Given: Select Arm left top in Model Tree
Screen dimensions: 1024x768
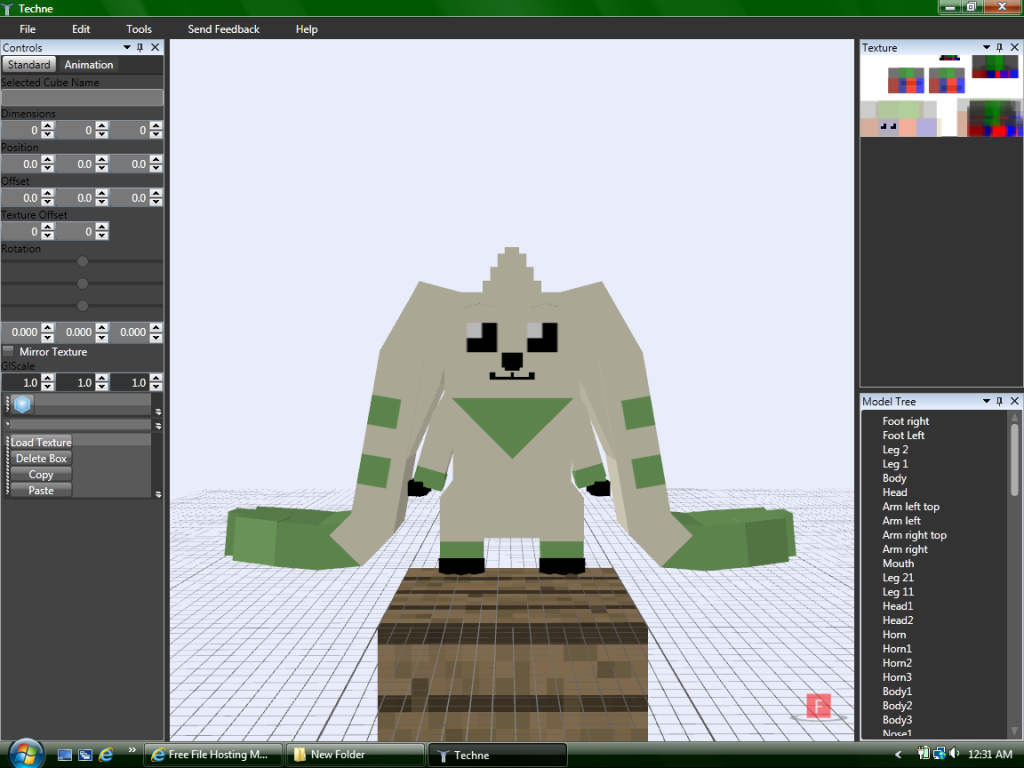Looking at the screenshot, I should (x=910, y=507).
